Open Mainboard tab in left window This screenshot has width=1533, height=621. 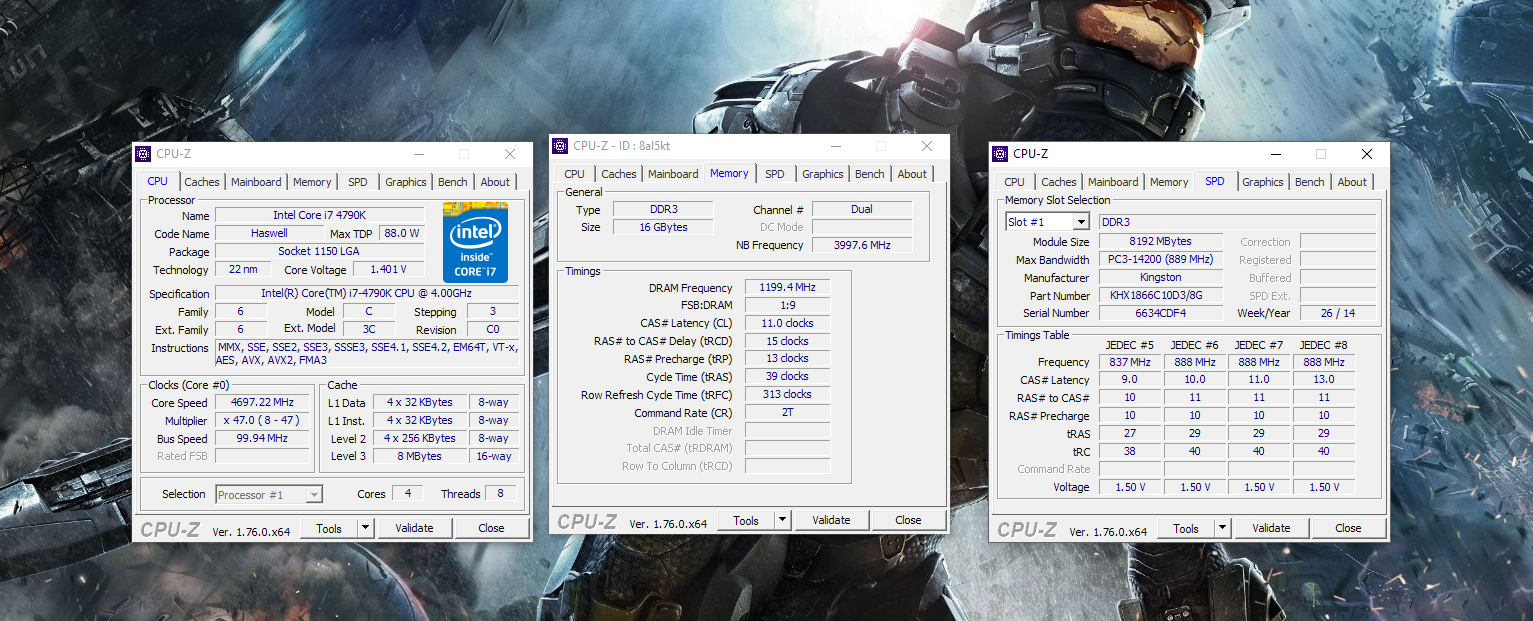[x=256, y=182]
